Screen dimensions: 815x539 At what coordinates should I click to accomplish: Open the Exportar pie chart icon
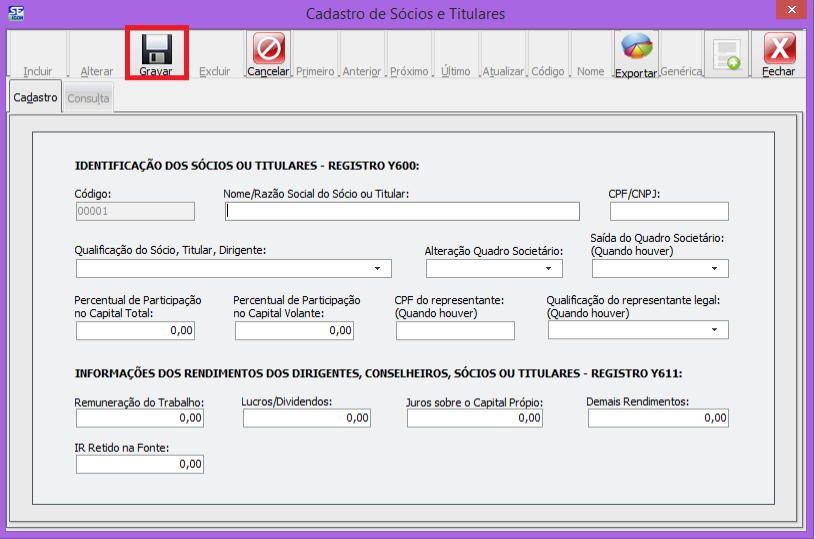(636, 50)
